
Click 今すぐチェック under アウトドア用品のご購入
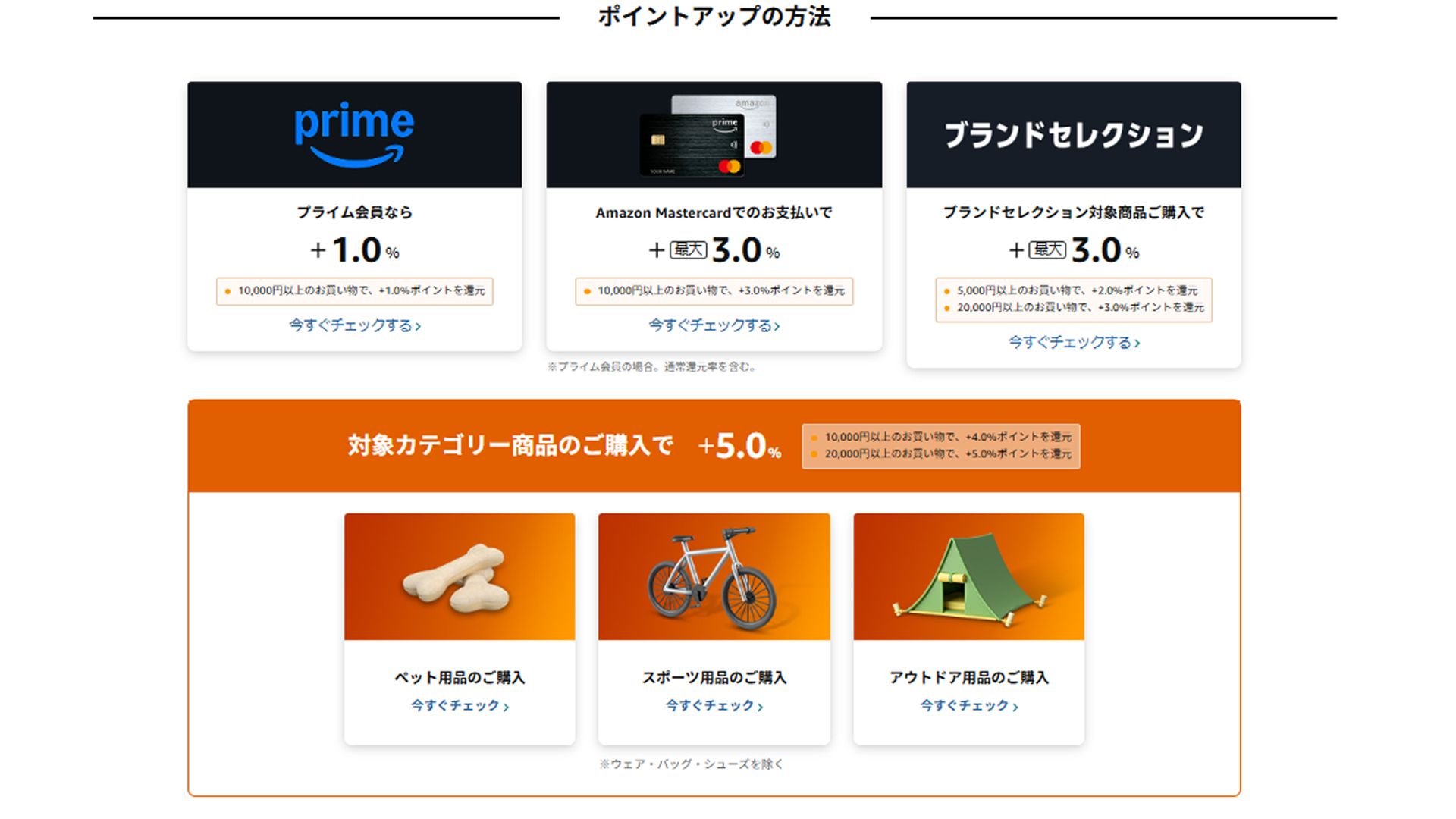[968, 706]
